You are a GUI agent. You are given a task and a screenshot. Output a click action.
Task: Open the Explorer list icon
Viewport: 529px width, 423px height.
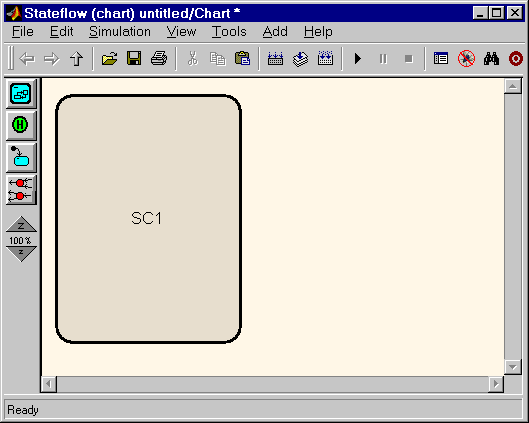[x=441, y=59]
